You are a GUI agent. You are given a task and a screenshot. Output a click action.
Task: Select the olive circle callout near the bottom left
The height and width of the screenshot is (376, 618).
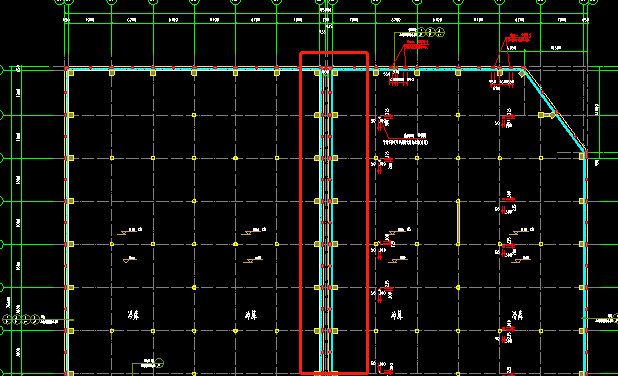[x=159, y=363]
